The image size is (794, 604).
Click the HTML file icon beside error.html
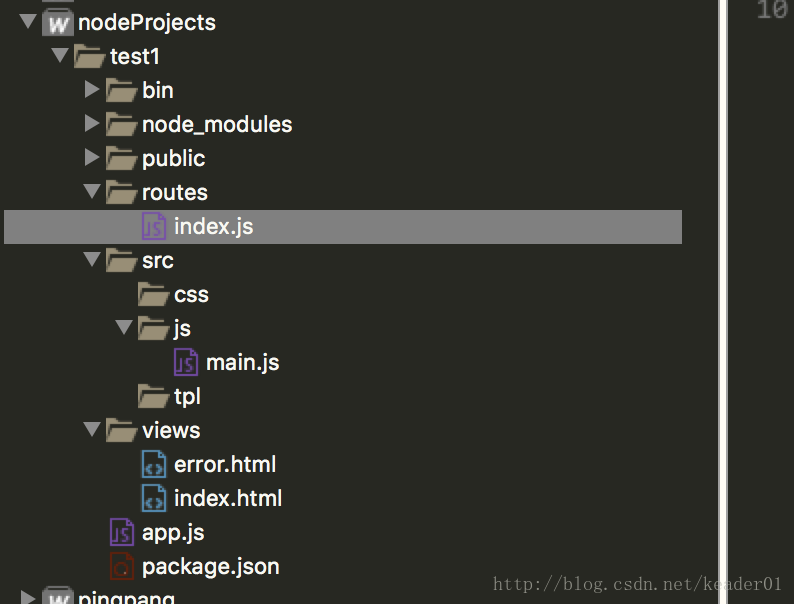click(x=153, y=464)
